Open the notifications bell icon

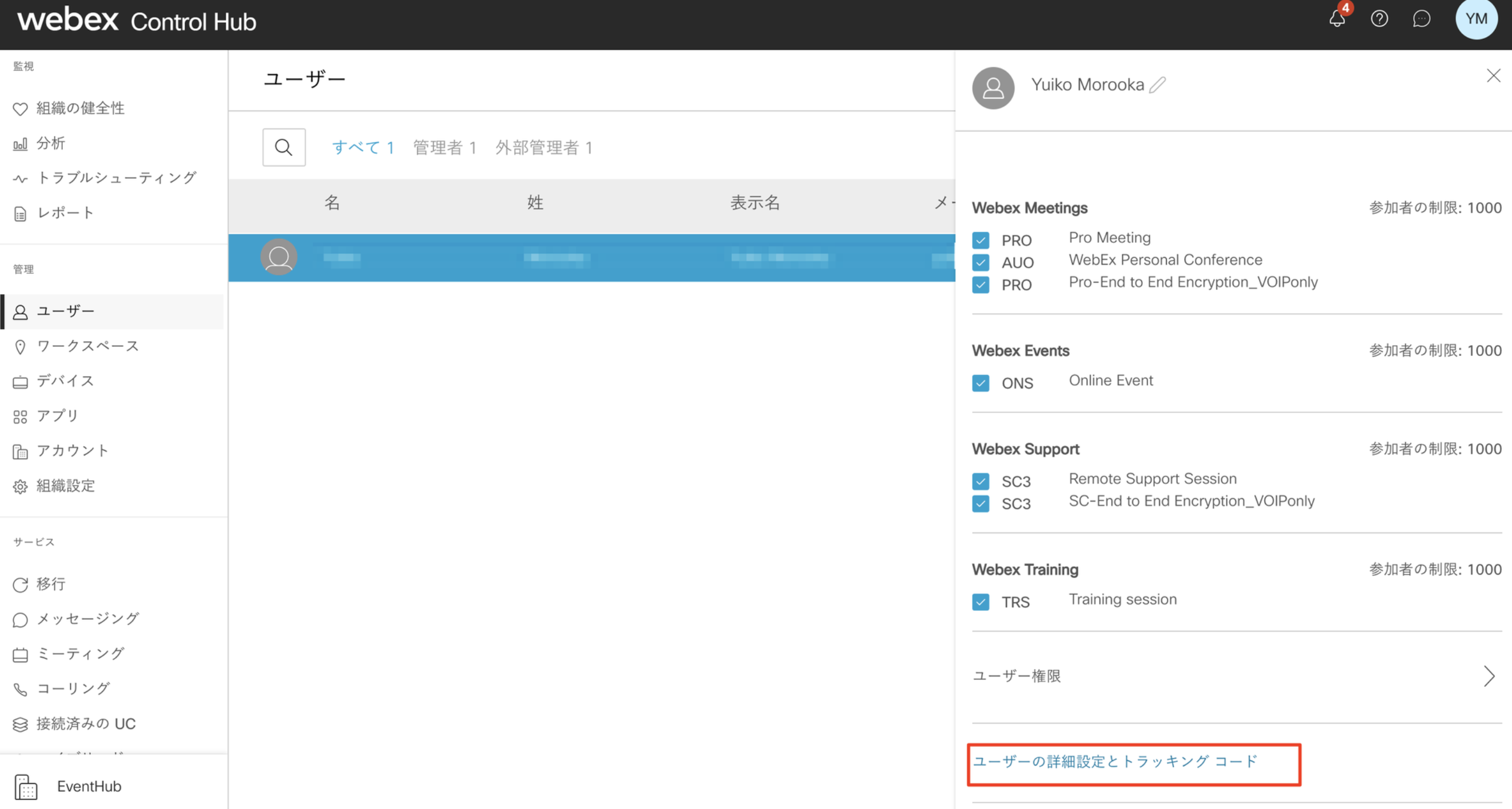[1337, 18]
